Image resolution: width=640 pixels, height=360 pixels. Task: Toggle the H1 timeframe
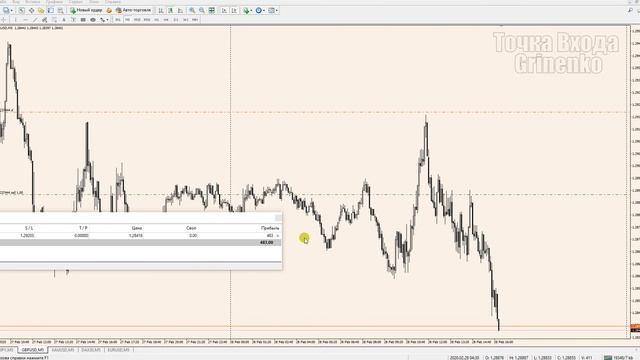pos(156,20)
